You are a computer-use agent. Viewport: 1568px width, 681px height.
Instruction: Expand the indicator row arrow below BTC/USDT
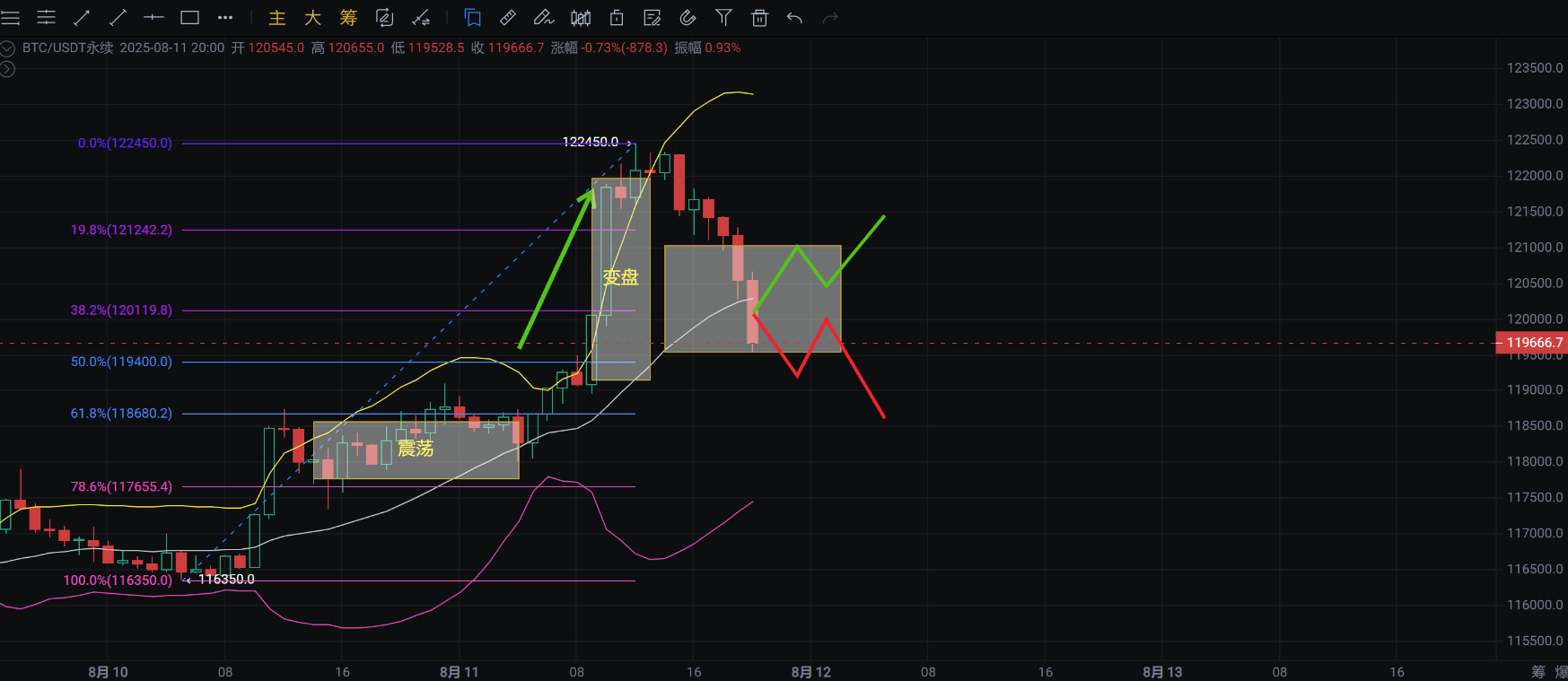pyautogui.click(x=7, y=69)
